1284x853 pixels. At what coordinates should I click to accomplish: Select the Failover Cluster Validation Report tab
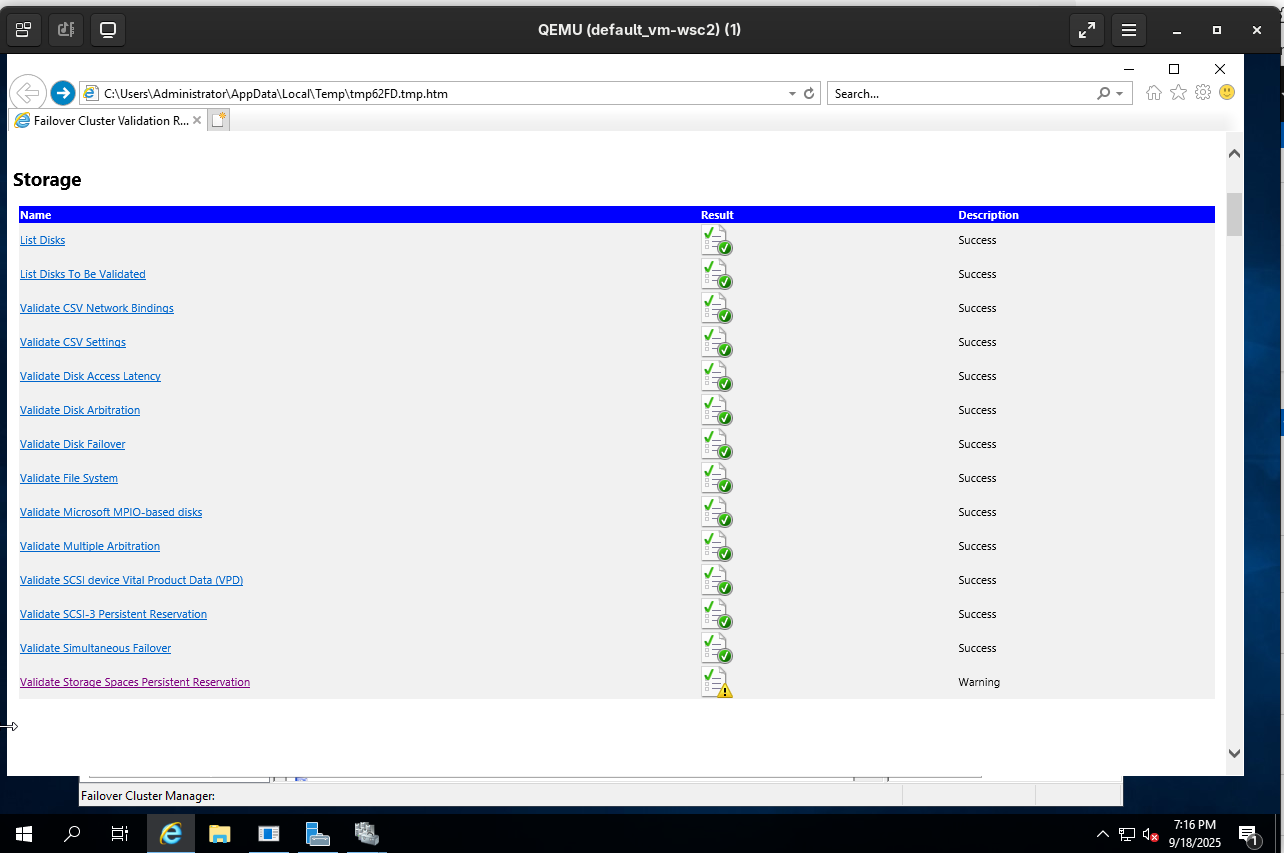click(x=107, y=120)
